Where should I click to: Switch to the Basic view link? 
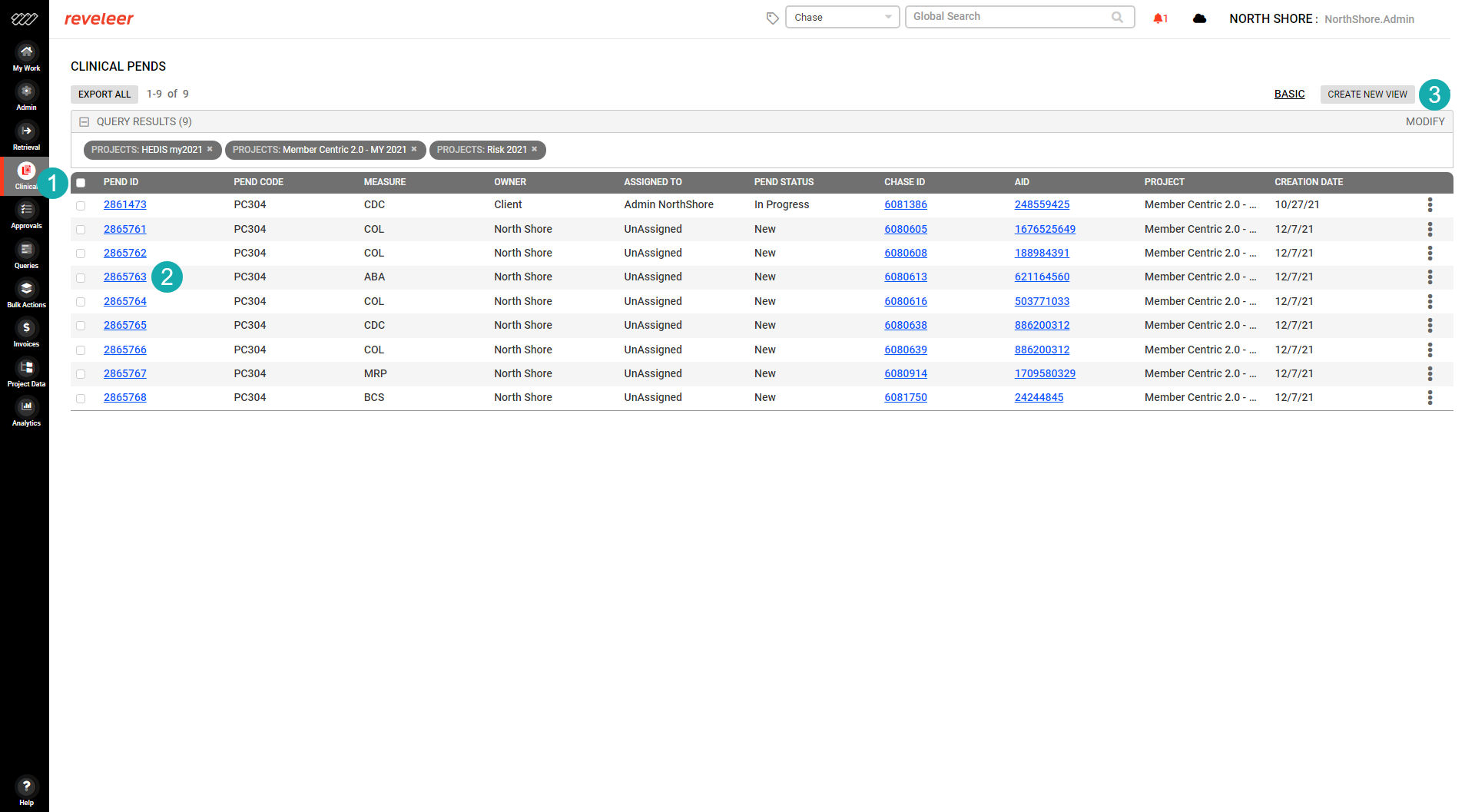pyautogui.click(x=1289, y=94)
